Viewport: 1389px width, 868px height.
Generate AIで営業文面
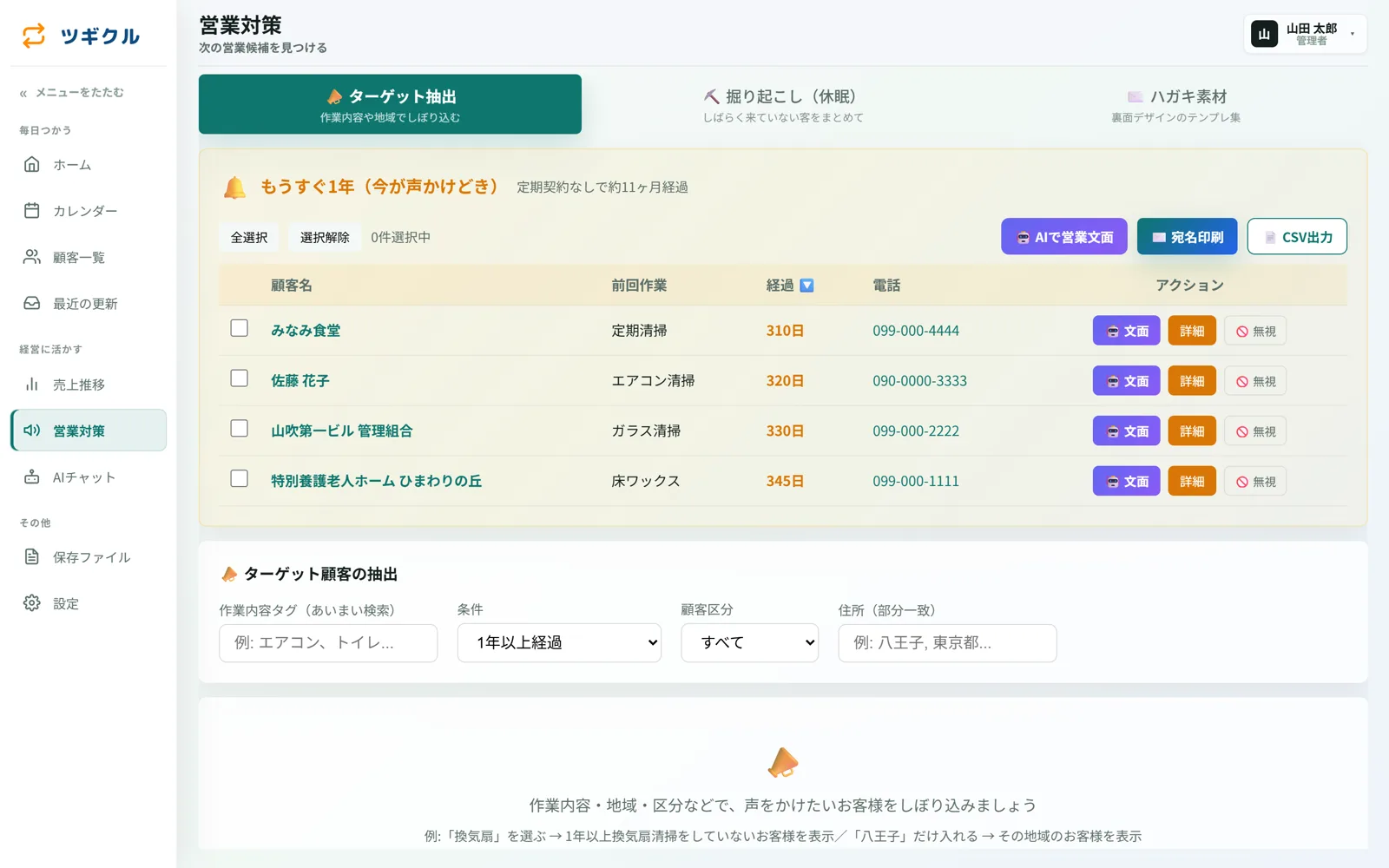pyautogui.click(x=1064, y=237)
